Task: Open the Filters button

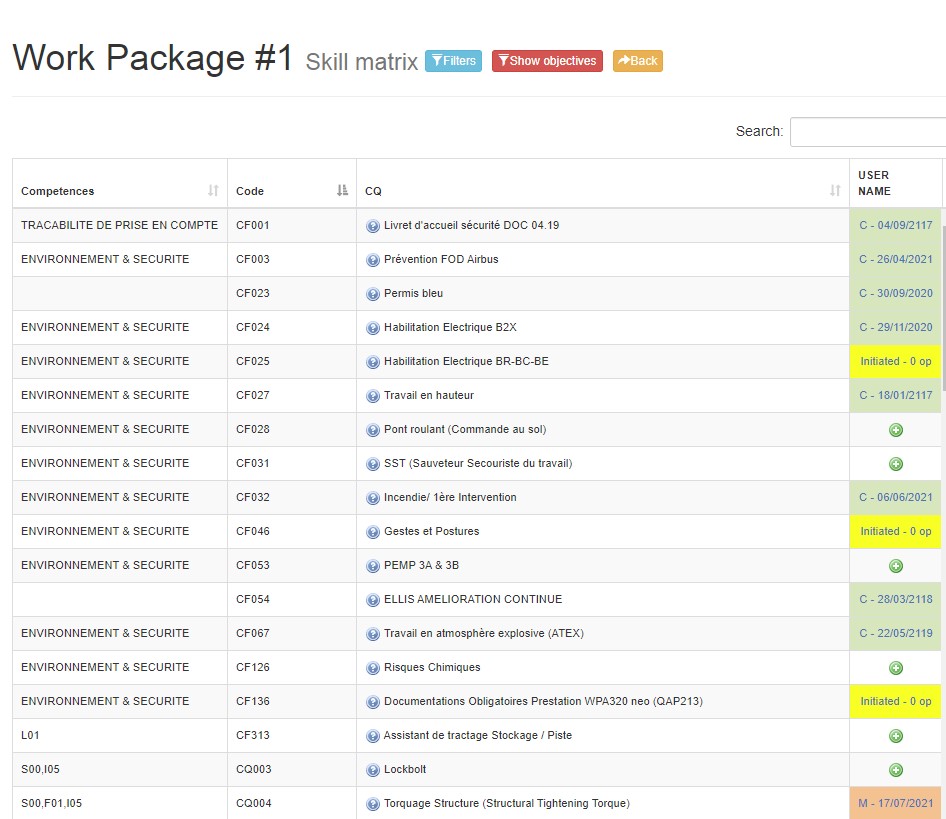Action: [453, 61]
